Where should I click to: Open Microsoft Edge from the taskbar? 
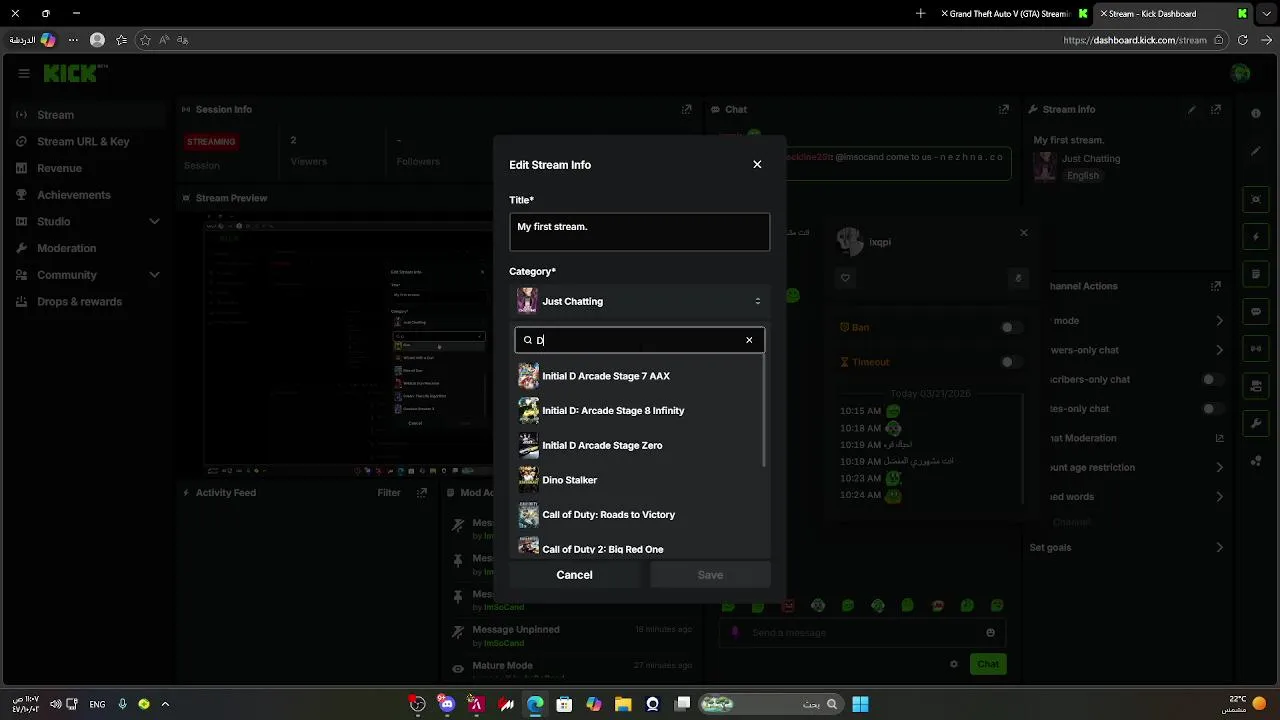535,704
